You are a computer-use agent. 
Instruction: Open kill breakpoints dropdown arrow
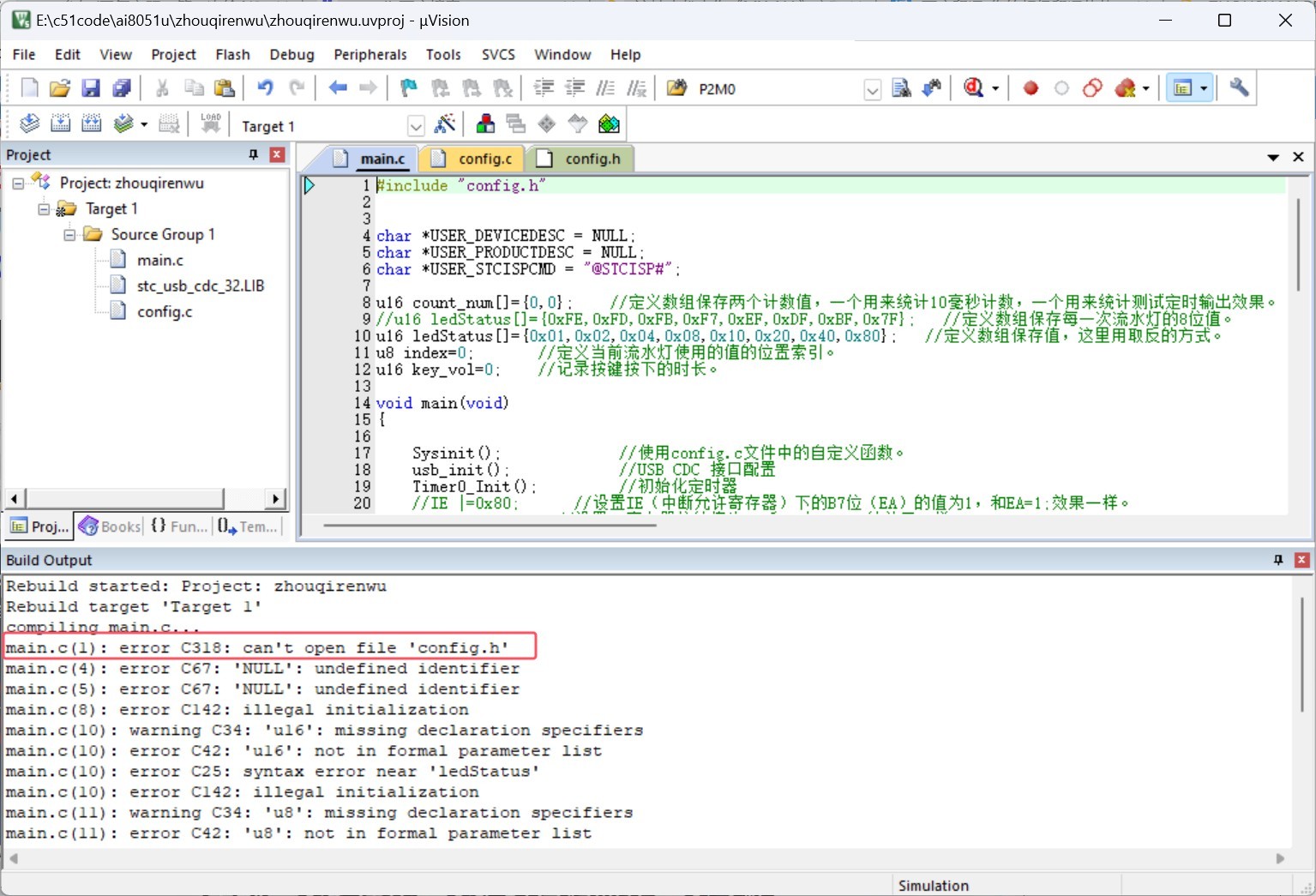1145,88
